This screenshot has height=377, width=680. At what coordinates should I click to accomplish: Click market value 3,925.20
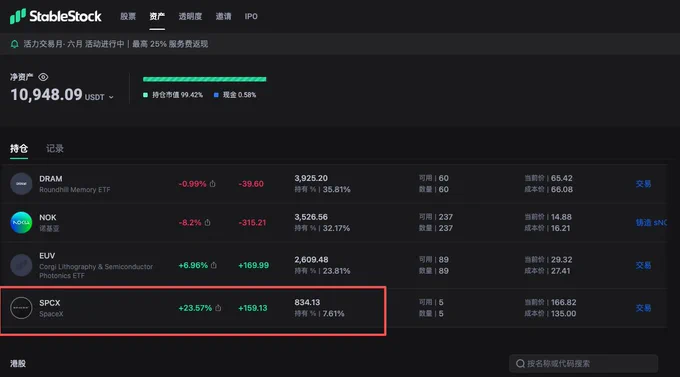point(311,178)
